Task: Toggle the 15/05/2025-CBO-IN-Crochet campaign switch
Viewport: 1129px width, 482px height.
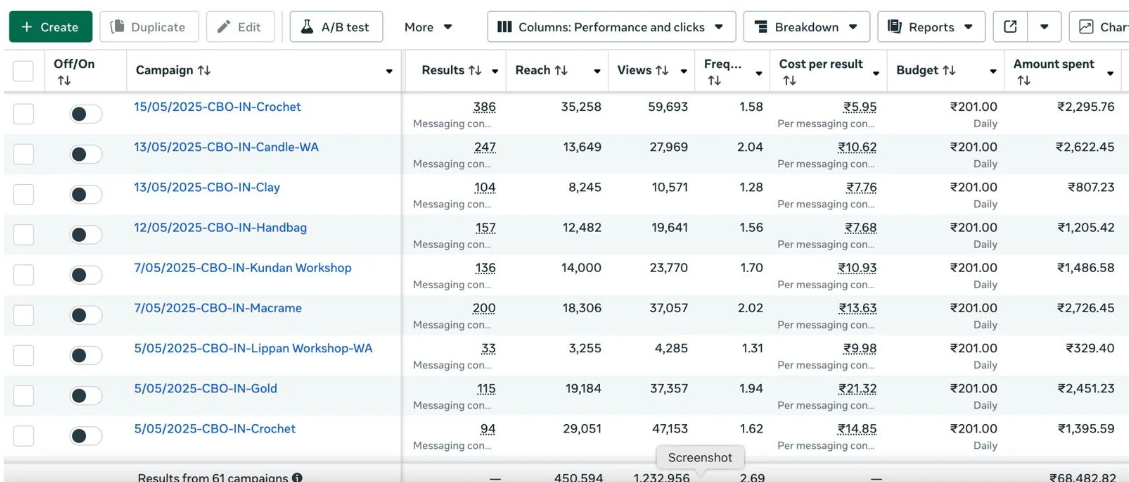Action: [x=86, y=114]
